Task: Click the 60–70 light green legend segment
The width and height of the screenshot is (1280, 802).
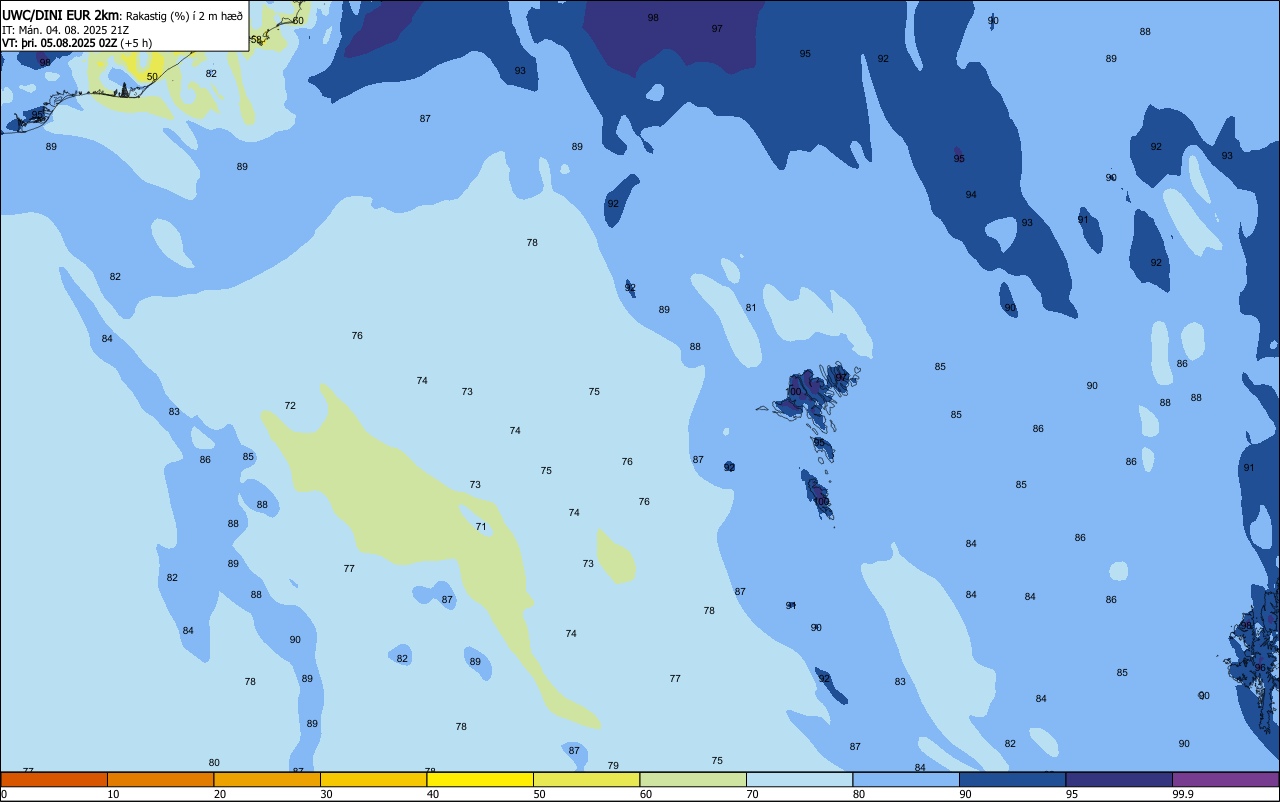Action: pyautogui.click(x=693, y=779)
